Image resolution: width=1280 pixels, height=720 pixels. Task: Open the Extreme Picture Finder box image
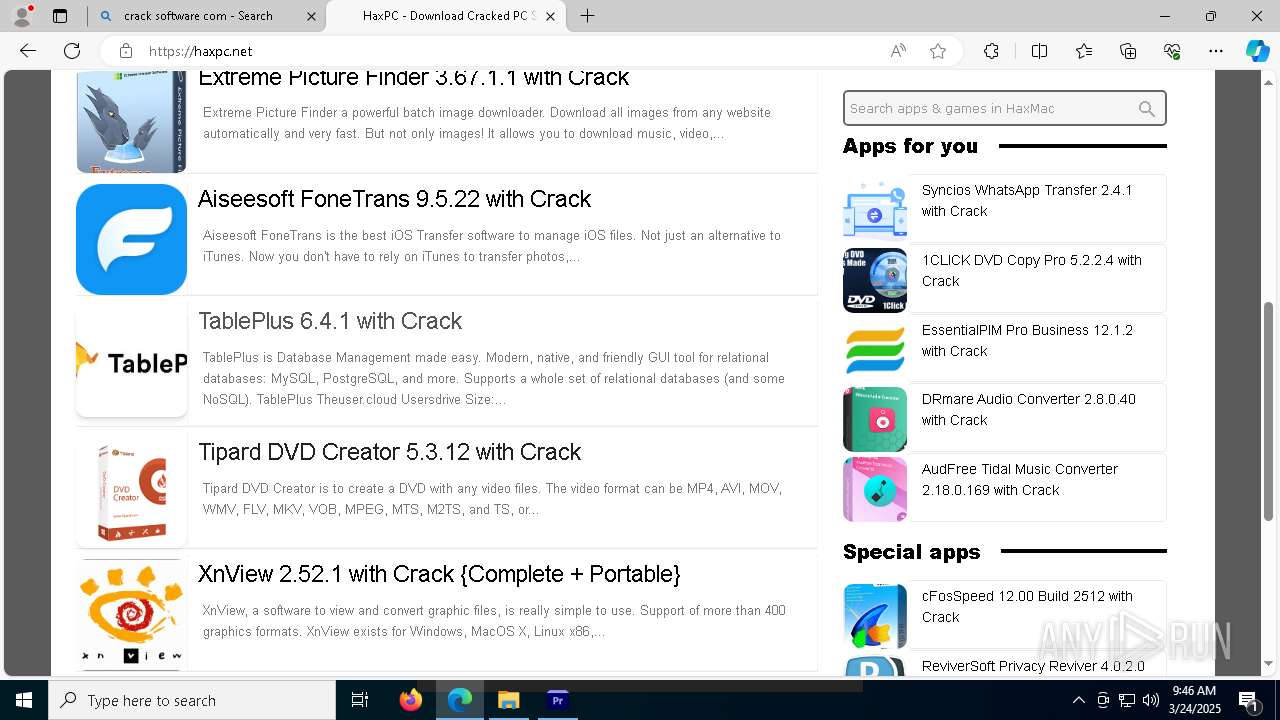(x=131, y=122)
